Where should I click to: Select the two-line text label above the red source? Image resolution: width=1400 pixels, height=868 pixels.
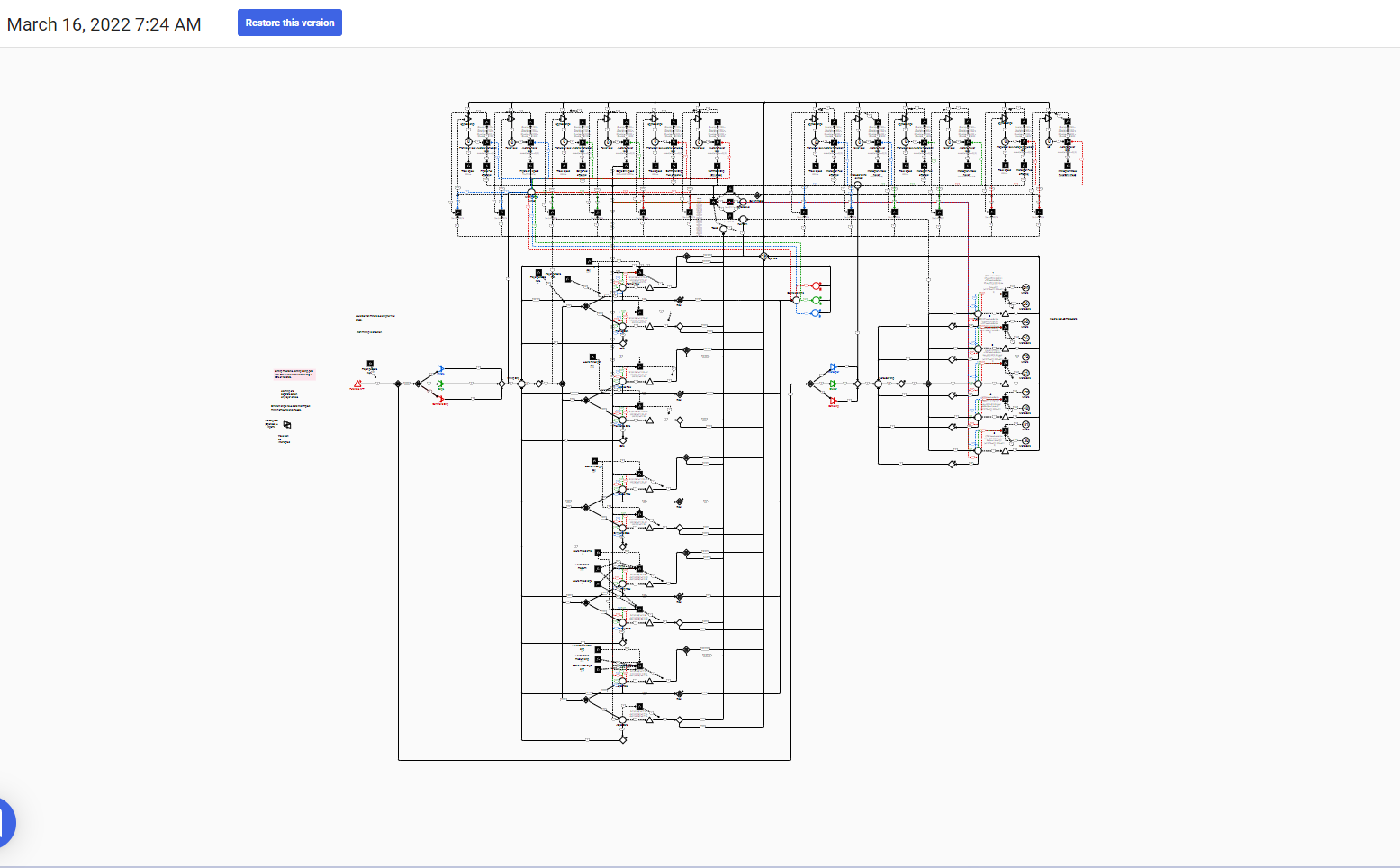pyautogui.click(x=375, y=317)
